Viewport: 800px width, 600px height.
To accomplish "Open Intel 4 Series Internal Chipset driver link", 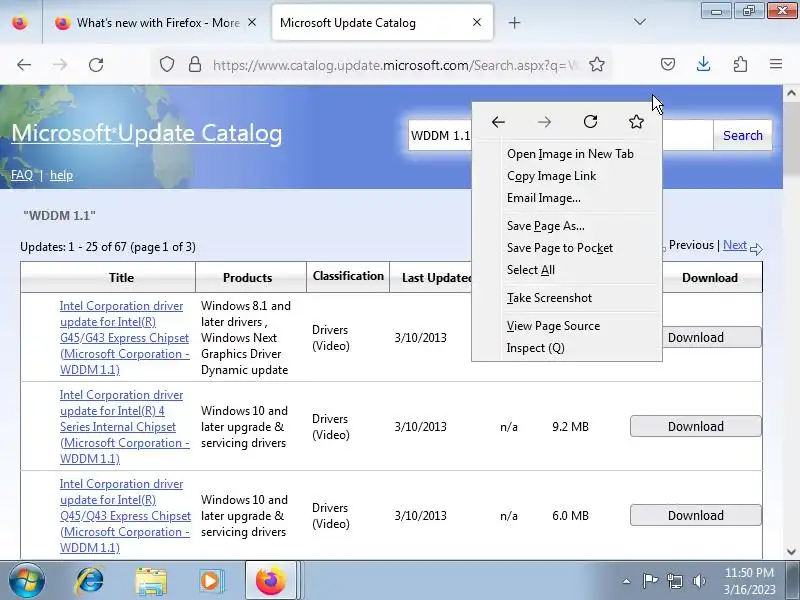I will (x=124, y=427).
